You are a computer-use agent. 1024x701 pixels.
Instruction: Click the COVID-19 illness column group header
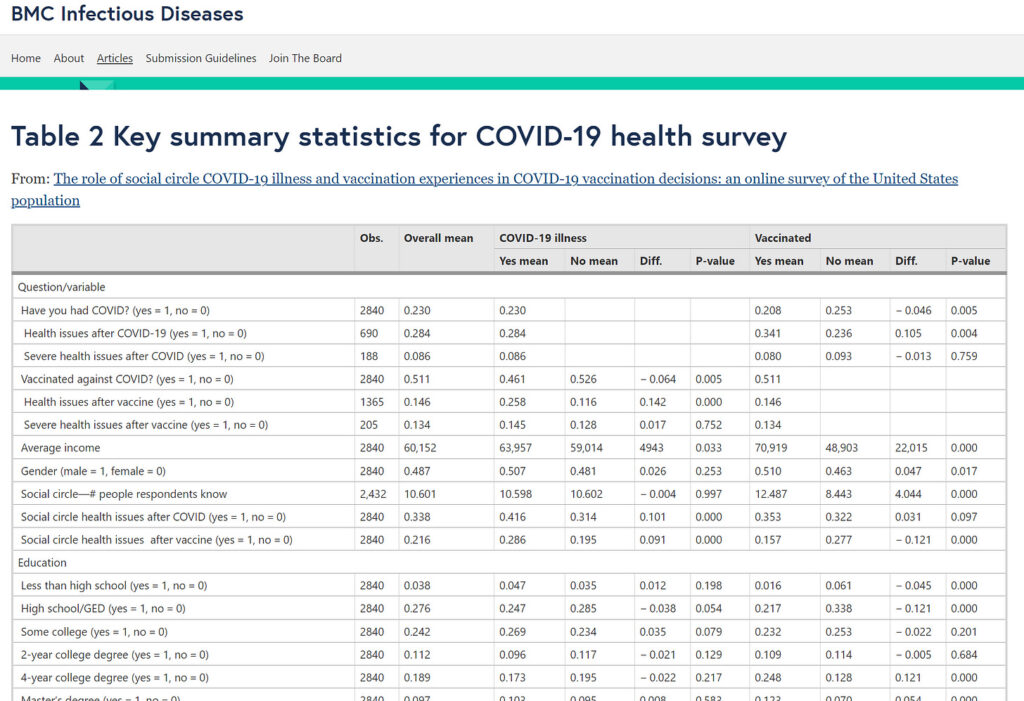[x=543, y=238]
